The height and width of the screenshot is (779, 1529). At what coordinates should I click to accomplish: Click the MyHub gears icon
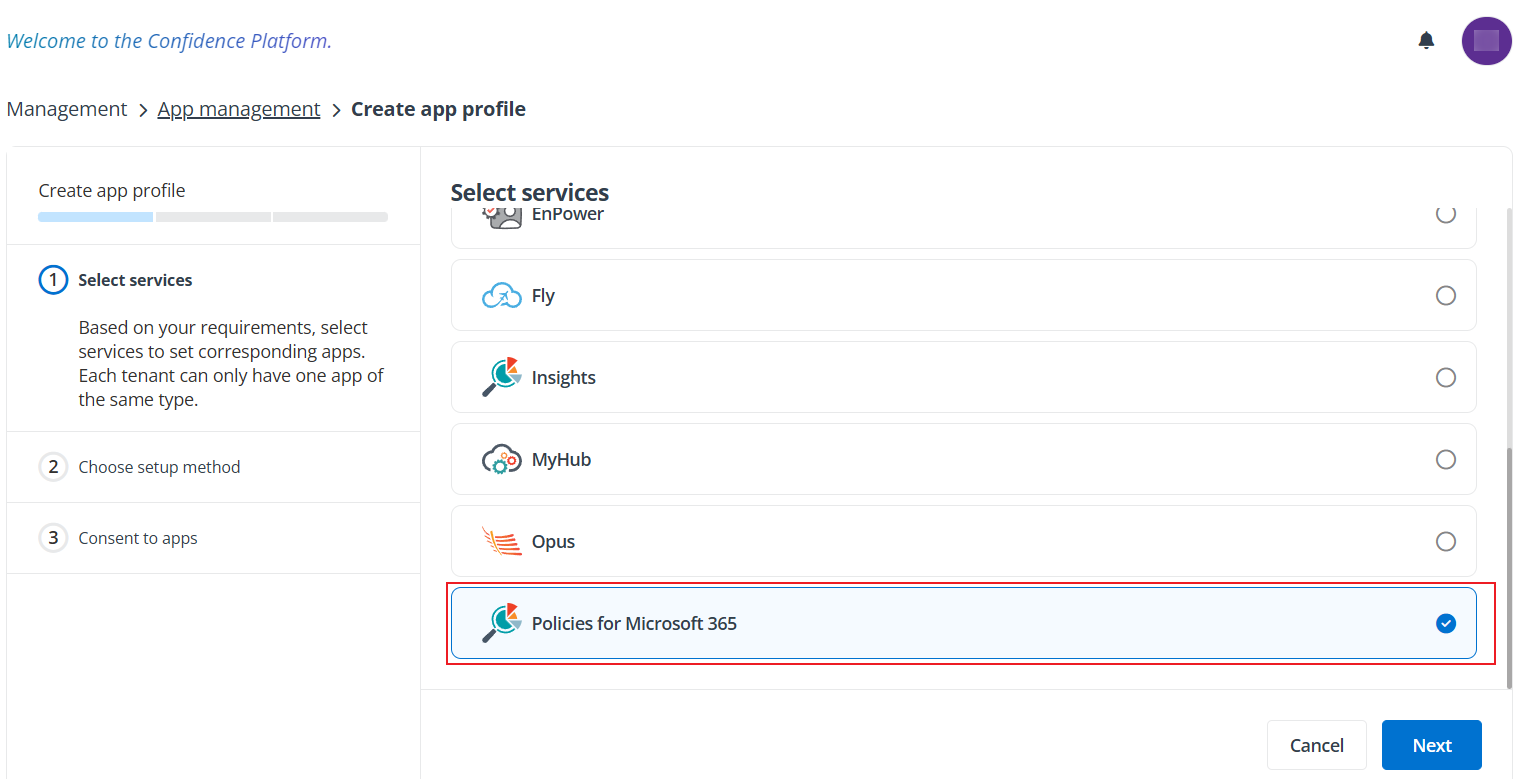pyautogui.click(x=501, y=459)
